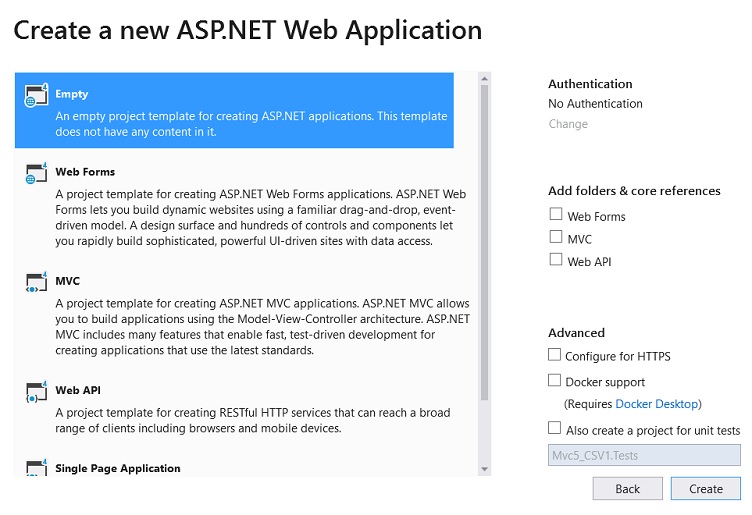Click the MVC template description paragraph

click(262, 327)
